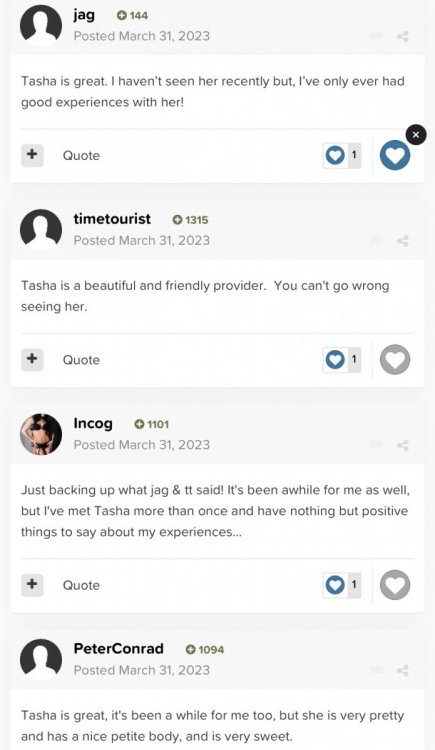Open PeterConrad's reputation score 1094

pyautogui.click(x=205, y=650)
